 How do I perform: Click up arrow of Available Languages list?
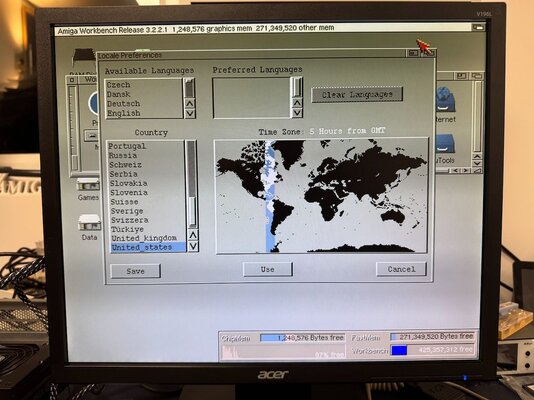189,103
